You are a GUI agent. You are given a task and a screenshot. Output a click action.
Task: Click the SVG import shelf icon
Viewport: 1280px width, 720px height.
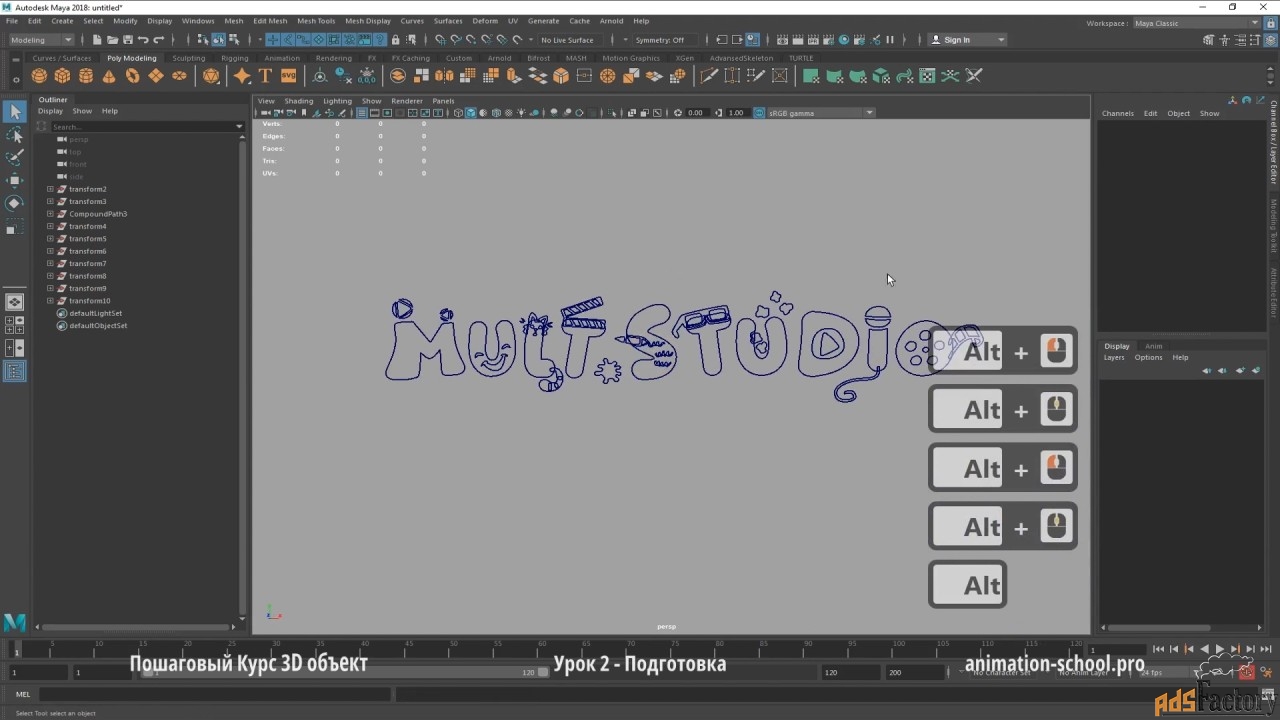[x=288, y=76]
